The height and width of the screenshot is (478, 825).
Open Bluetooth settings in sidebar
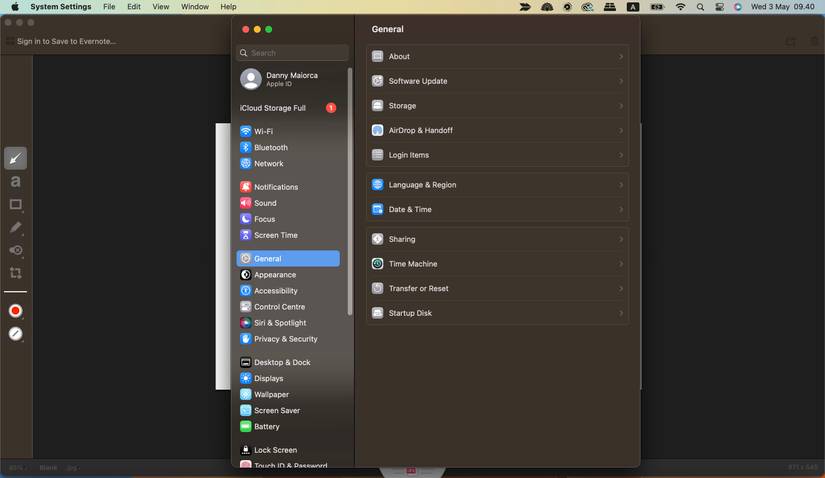coord(288,147)
